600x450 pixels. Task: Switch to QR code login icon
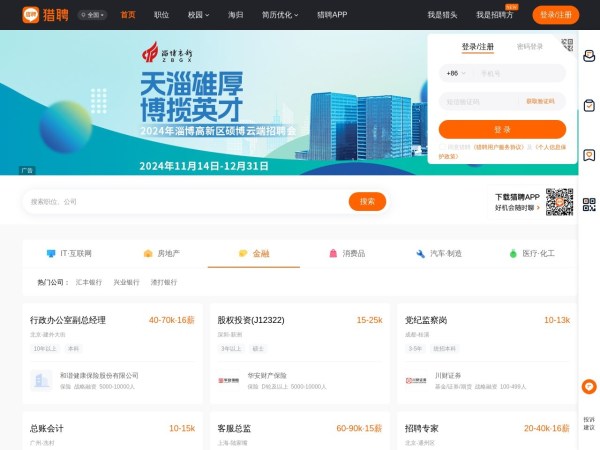click(567, 45)
